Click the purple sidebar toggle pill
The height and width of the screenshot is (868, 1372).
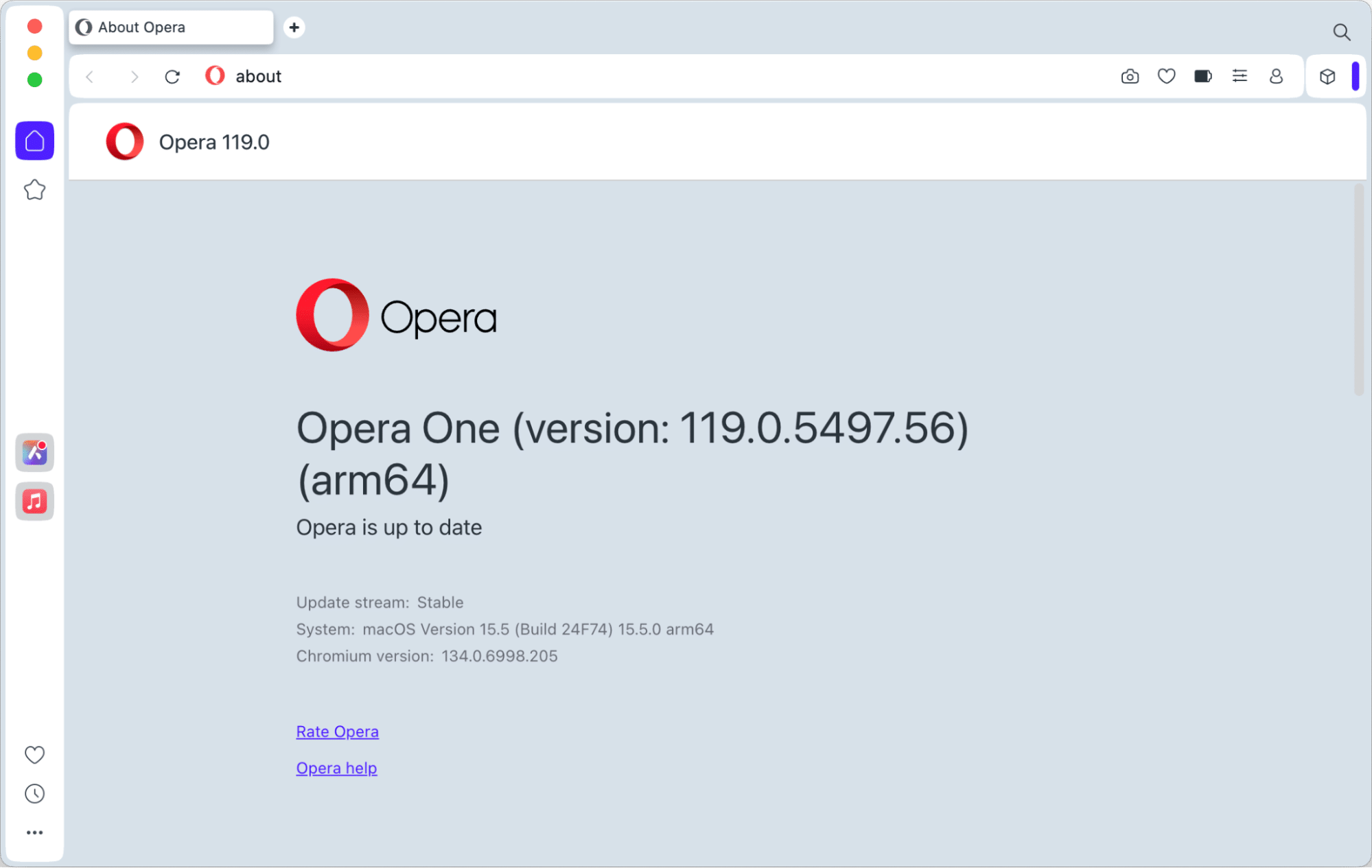[1356, 76]
